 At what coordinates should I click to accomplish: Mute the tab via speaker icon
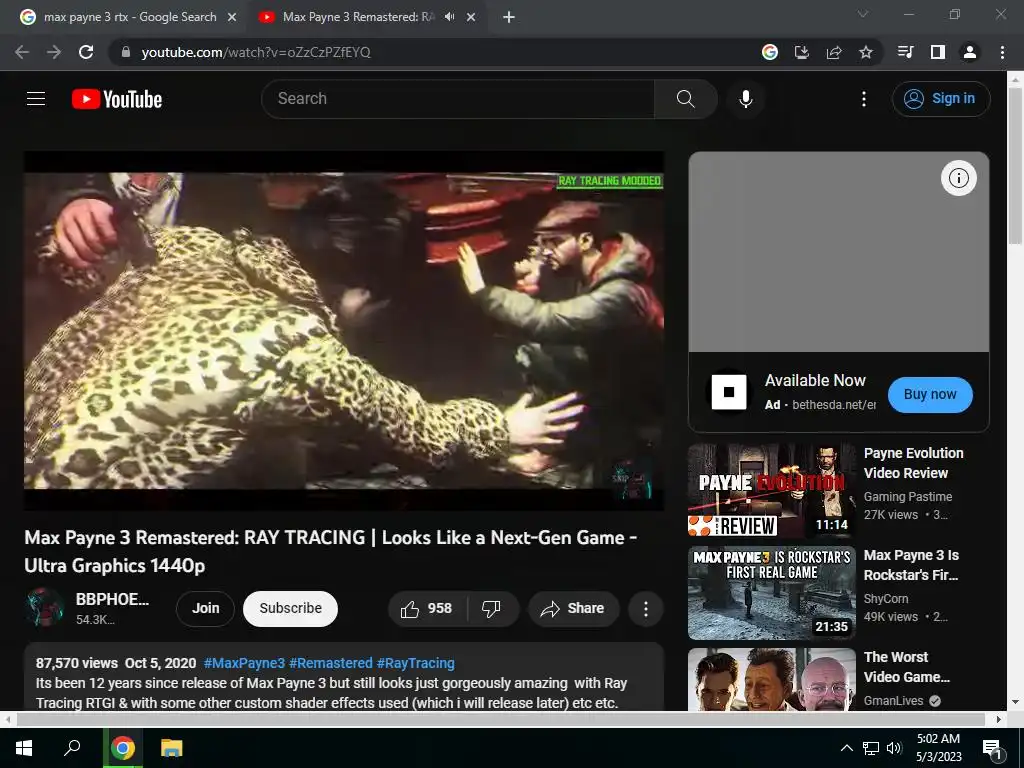(449, 17)
